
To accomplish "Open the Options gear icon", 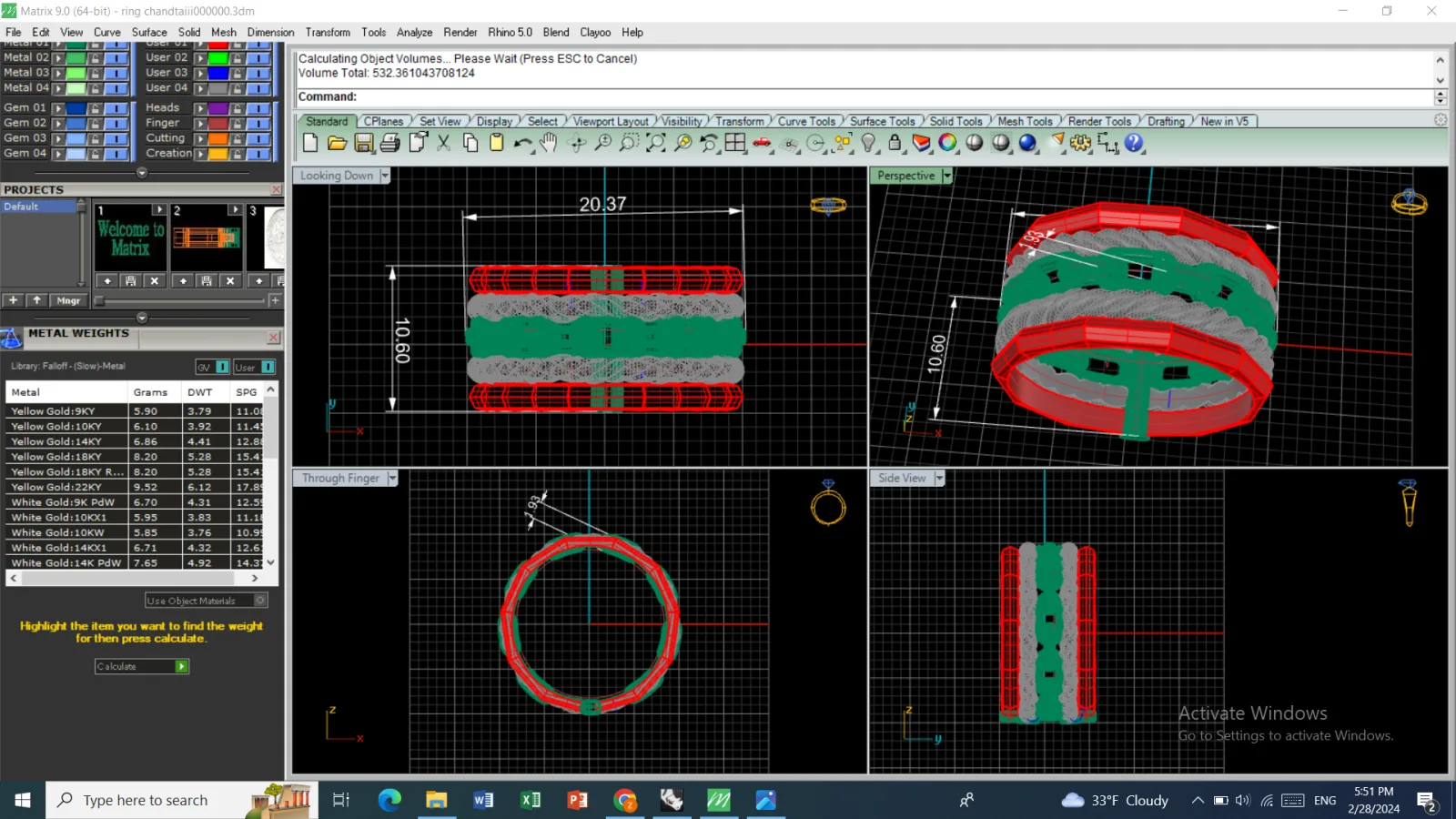I will (x=1081, y=143).
